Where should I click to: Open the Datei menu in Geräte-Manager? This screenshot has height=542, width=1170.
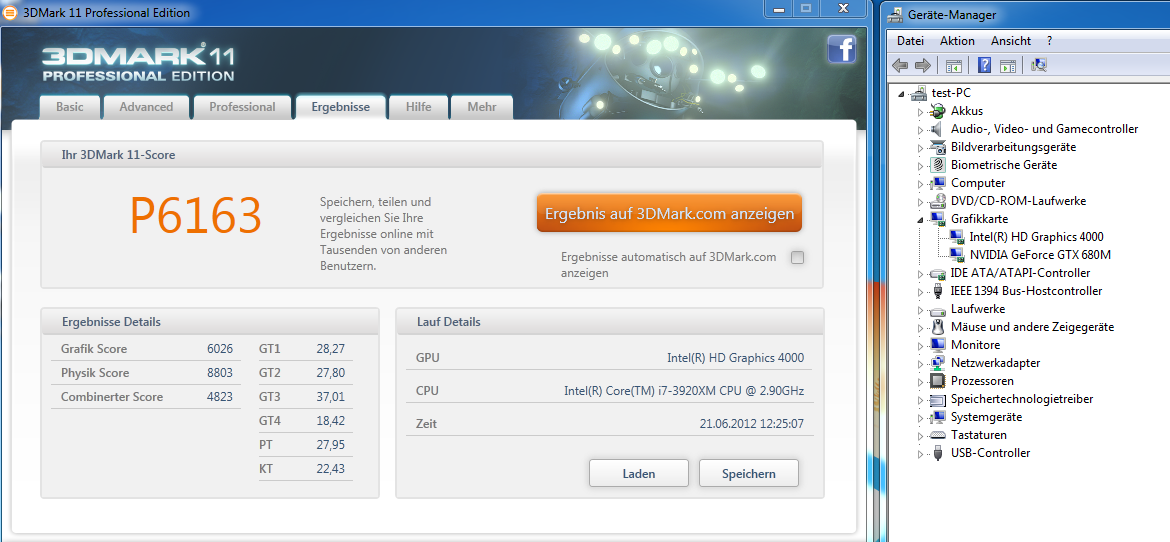[910, 41]
